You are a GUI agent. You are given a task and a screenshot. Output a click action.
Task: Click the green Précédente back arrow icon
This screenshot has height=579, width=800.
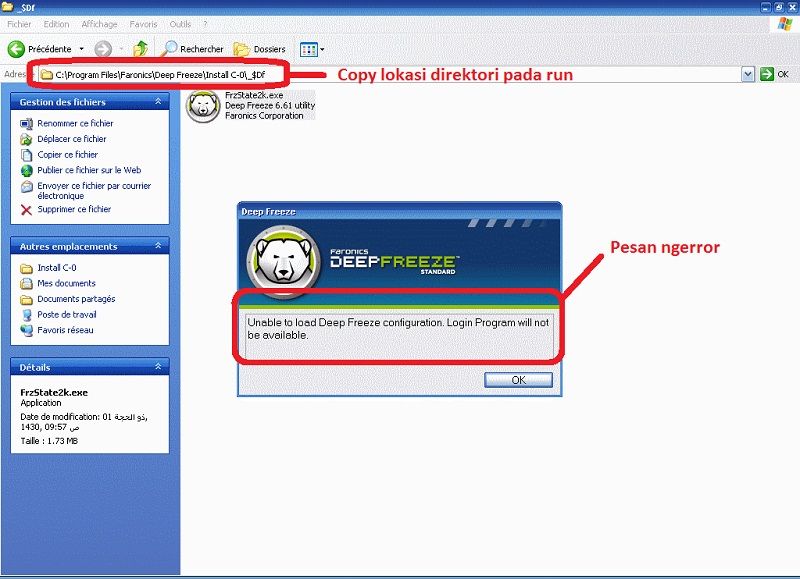(16, 49)
